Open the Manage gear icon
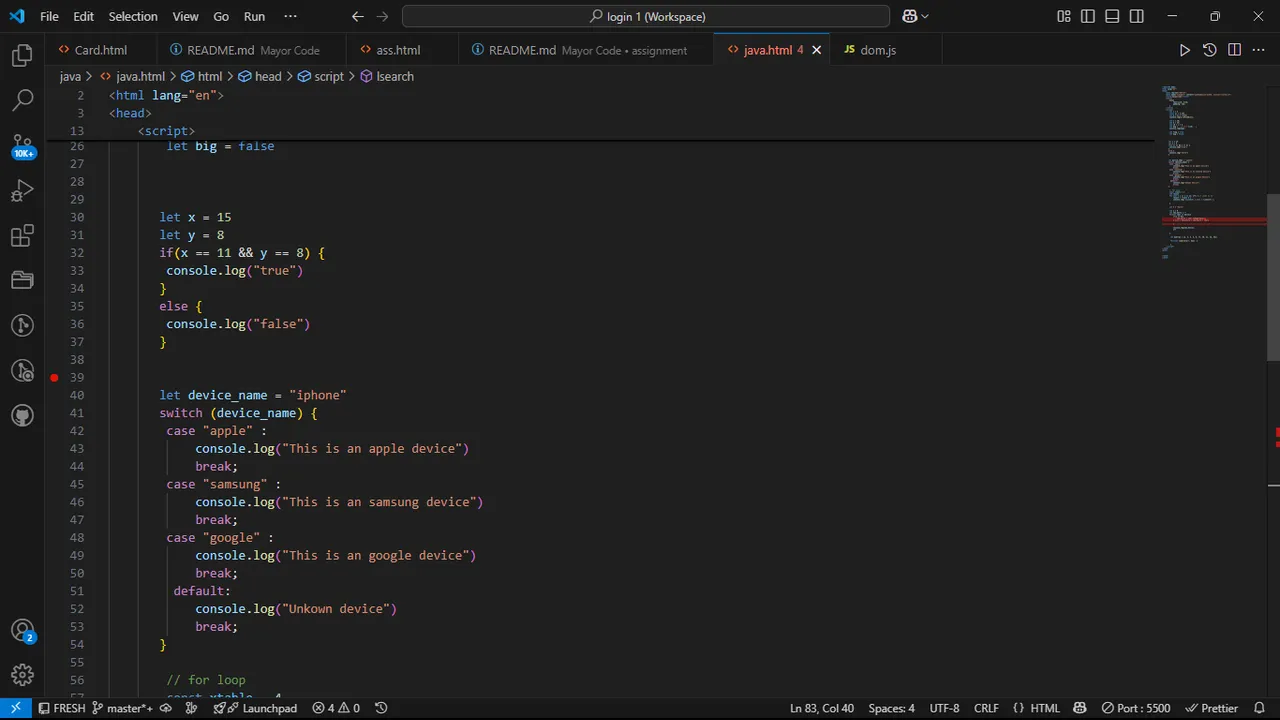Viewport: 1280px width, 720px height. tap(22, 675)
